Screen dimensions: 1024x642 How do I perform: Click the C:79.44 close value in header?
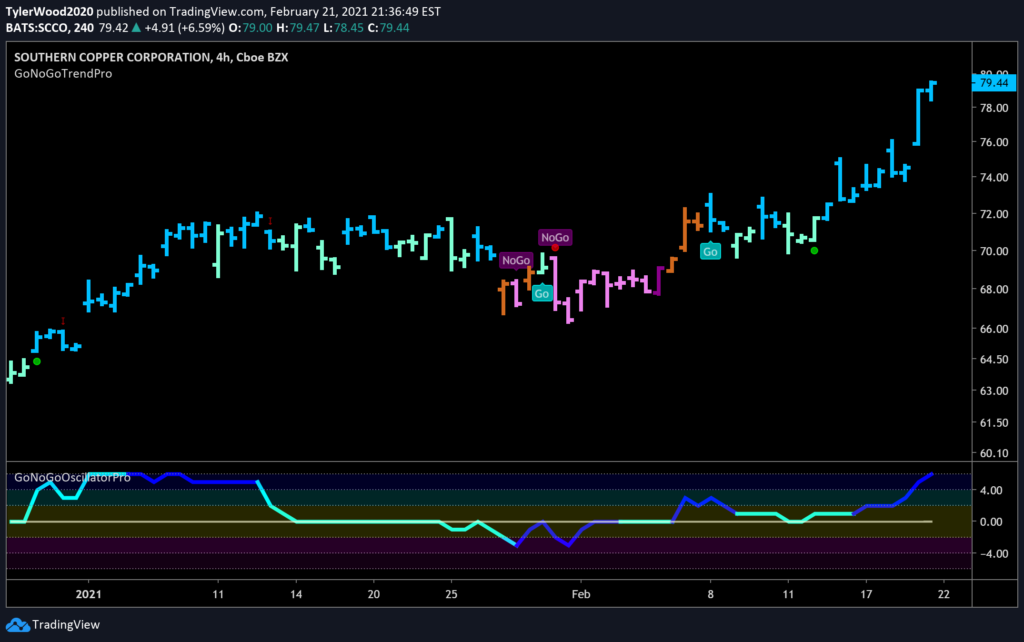pos(389,28)
